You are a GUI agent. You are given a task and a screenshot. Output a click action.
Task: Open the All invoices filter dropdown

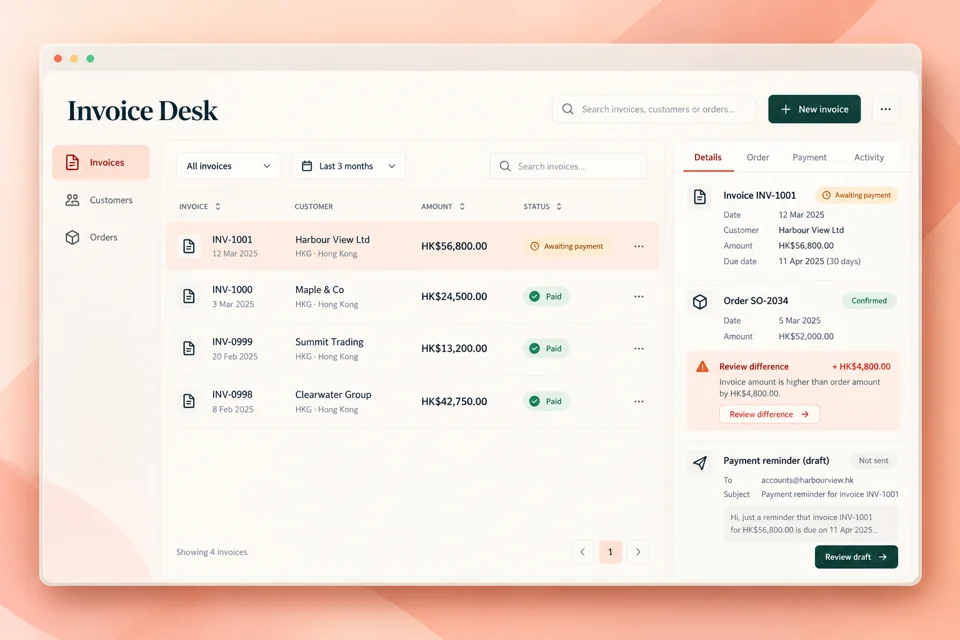[x=228, y=166]
